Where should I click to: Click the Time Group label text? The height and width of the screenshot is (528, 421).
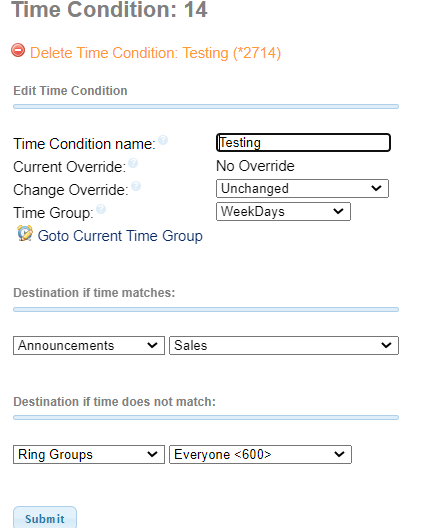[x=53, y=213]
